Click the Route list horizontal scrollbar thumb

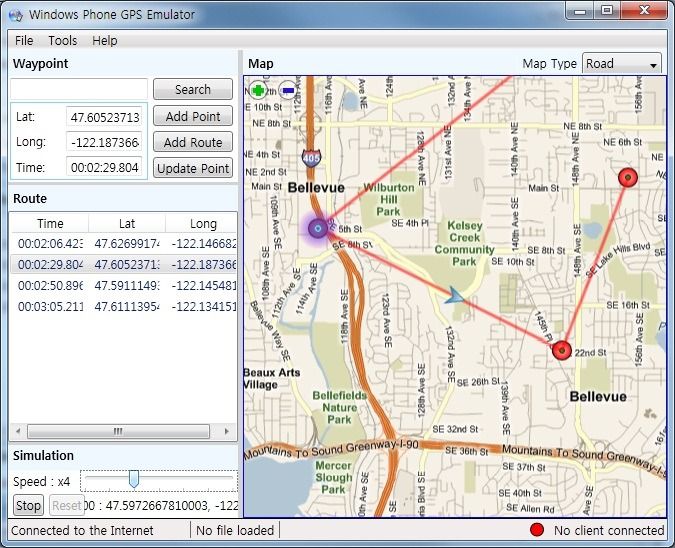(118, 431)
